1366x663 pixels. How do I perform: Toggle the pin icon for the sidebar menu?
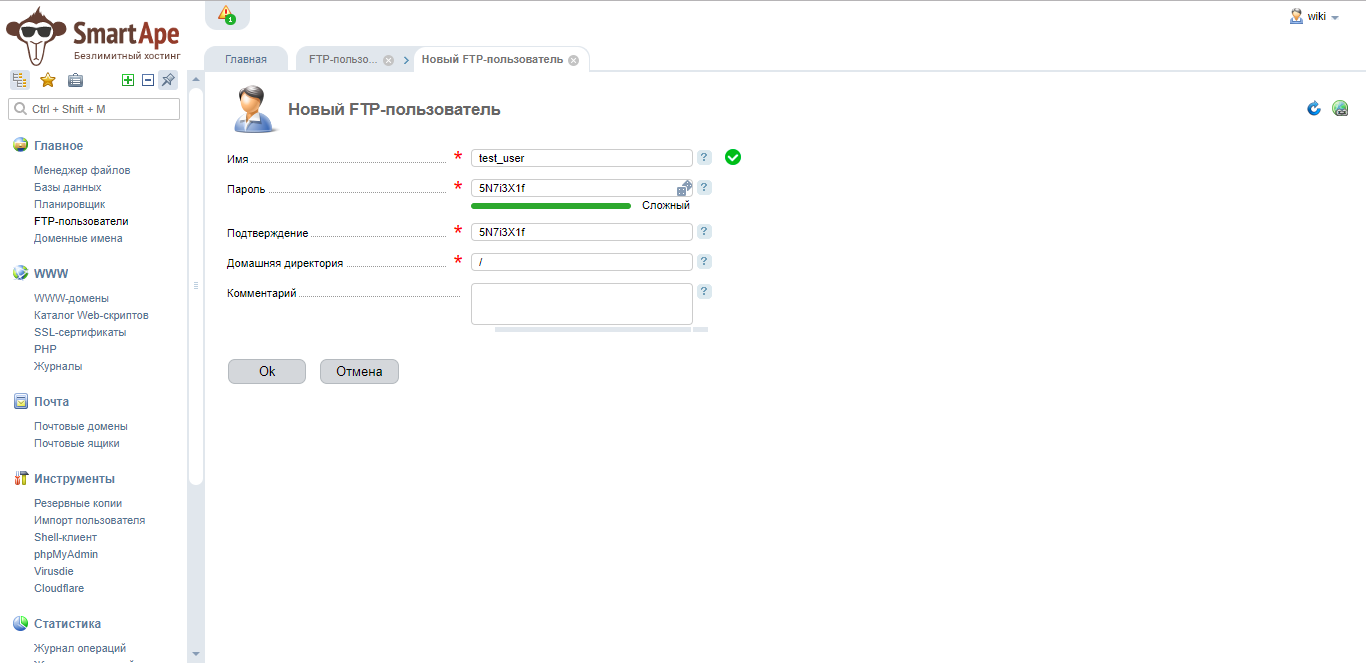click(x=168, y=81)
